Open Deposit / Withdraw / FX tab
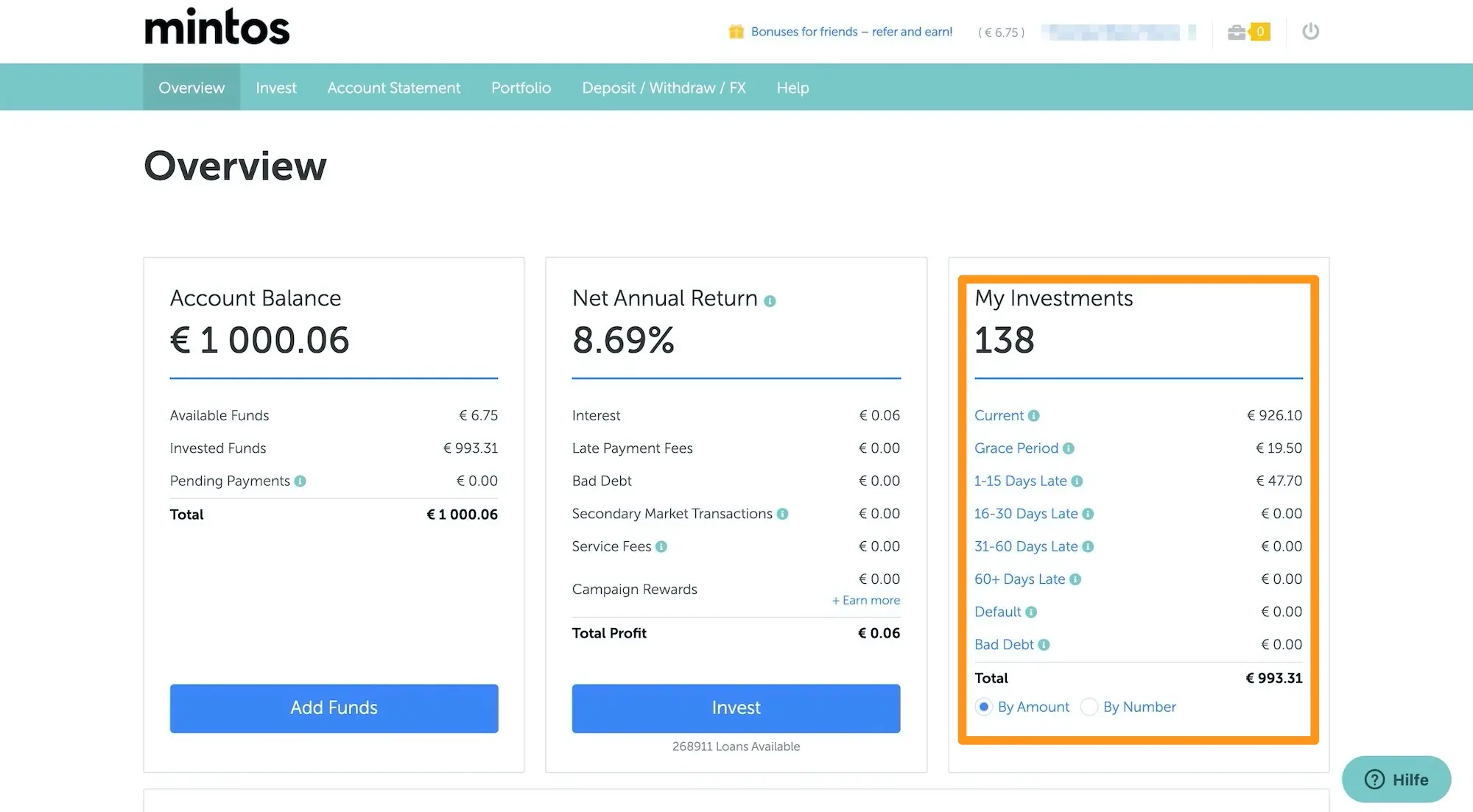This screenshot has width=1473, height=812. [x=664, y=88]
